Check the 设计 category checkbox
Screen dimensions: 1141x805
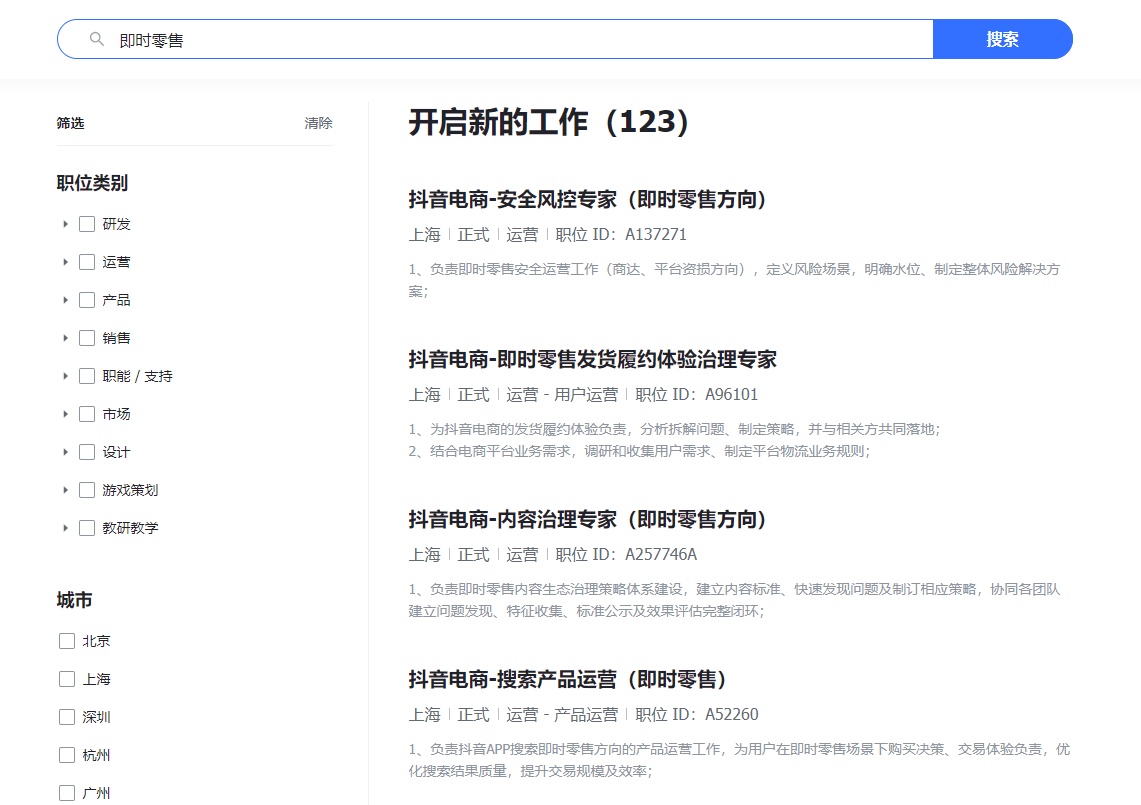(87, 452)
